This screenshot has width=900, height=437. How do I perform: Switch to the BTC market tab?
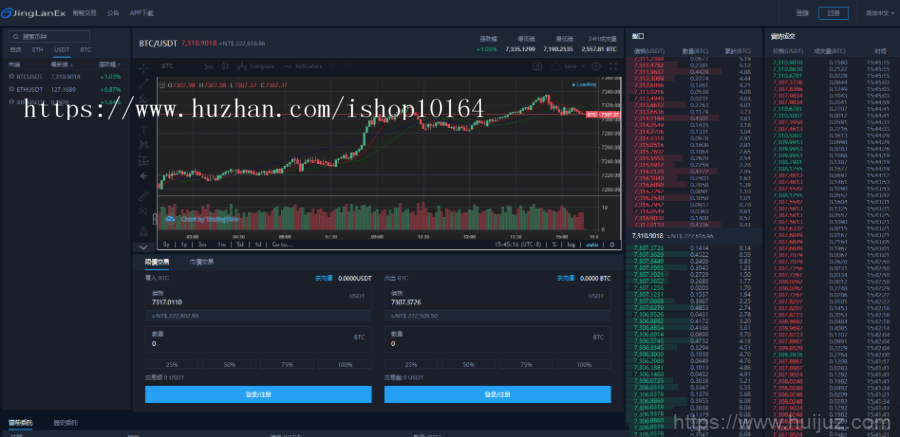86,50
